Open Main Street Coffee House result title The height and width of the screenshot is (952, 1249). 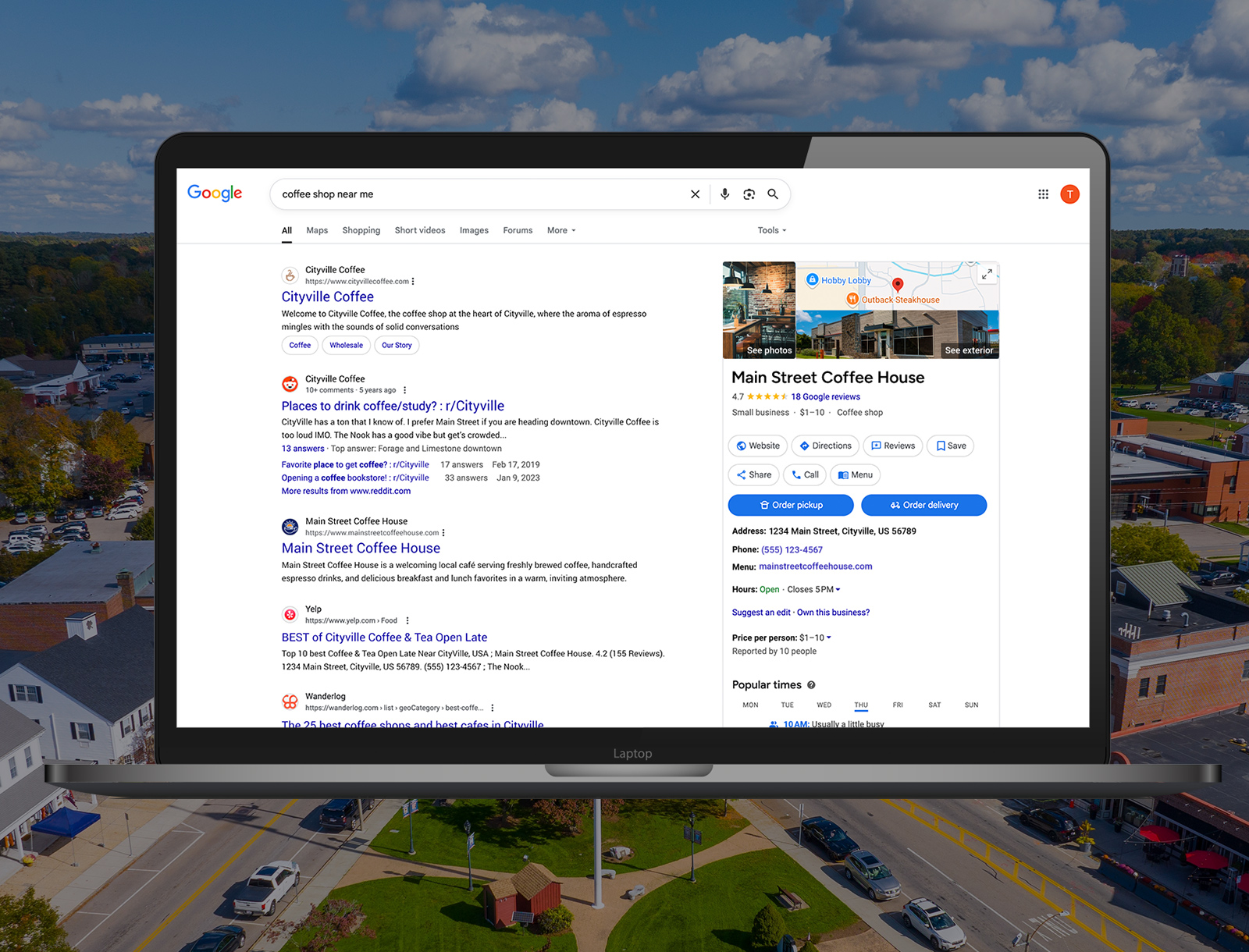pos(361,549)
